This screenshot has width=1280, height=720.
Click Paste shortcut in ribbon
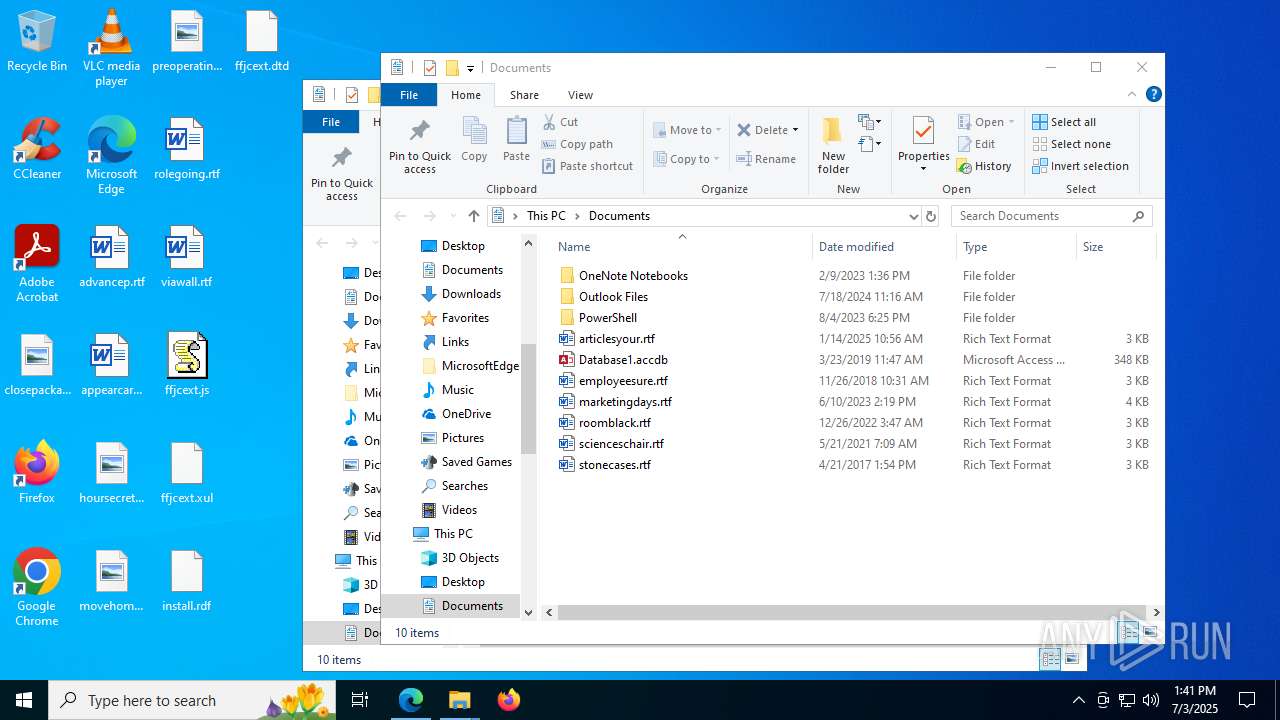click(x=587, y=166)
